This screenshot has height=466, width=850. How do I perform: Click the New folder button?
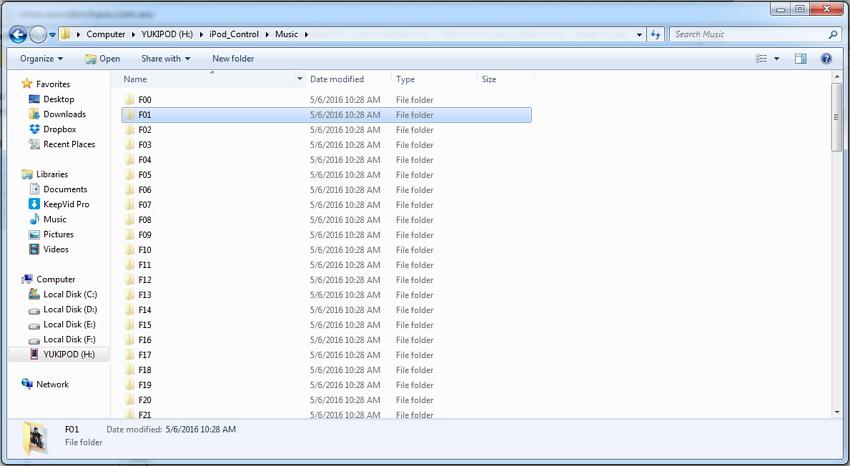coord(233,59)
